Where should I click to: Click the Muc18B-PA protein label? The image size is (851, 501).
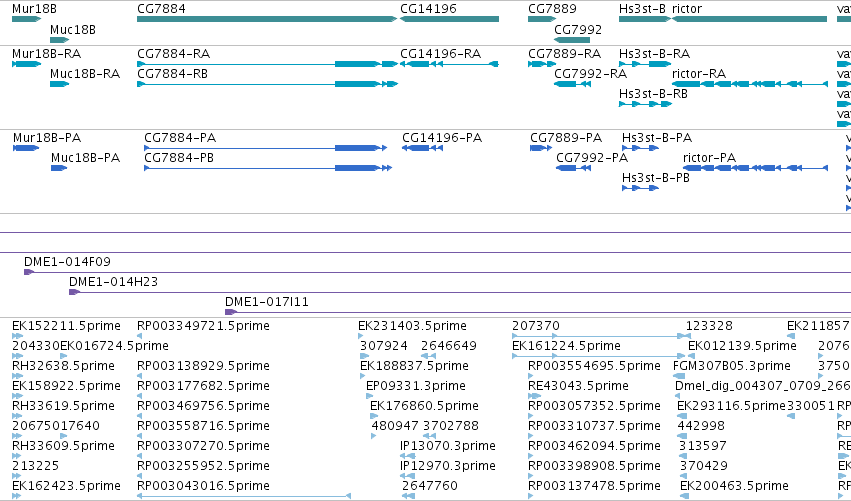click(x=85, y=158)
